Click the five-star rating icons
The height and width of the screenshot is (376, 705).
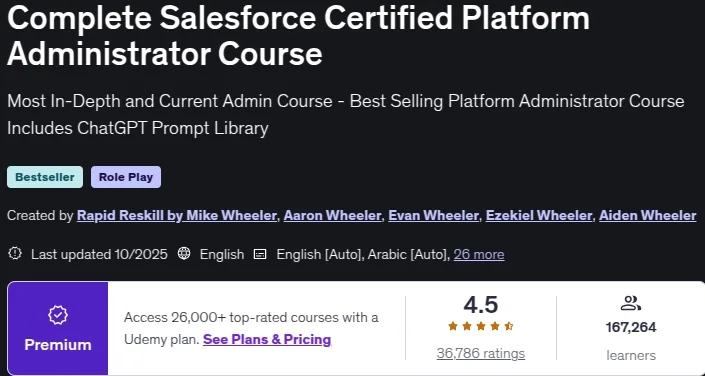pos(481,327)
